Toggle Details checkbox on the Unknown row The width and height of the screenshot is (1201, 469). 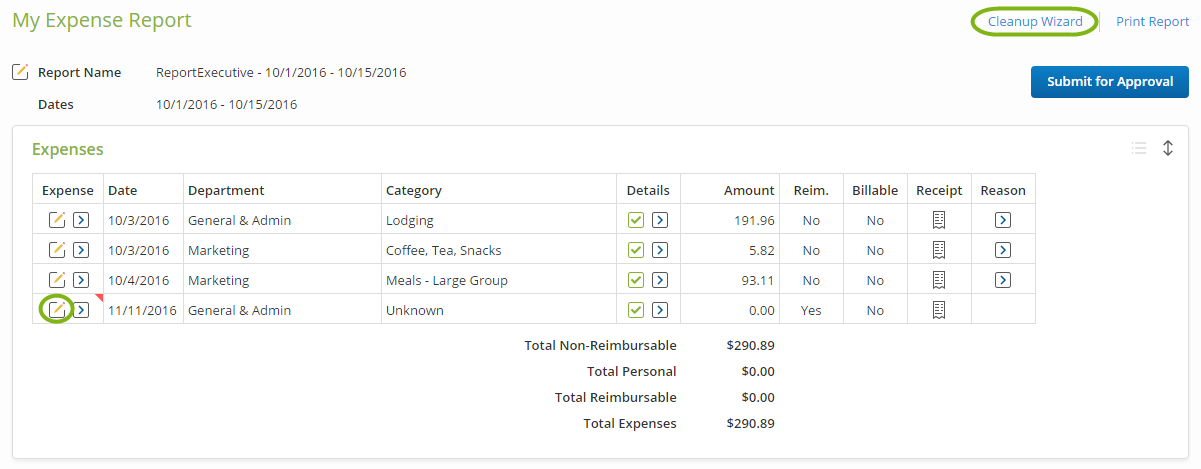(x=636, y=310)
